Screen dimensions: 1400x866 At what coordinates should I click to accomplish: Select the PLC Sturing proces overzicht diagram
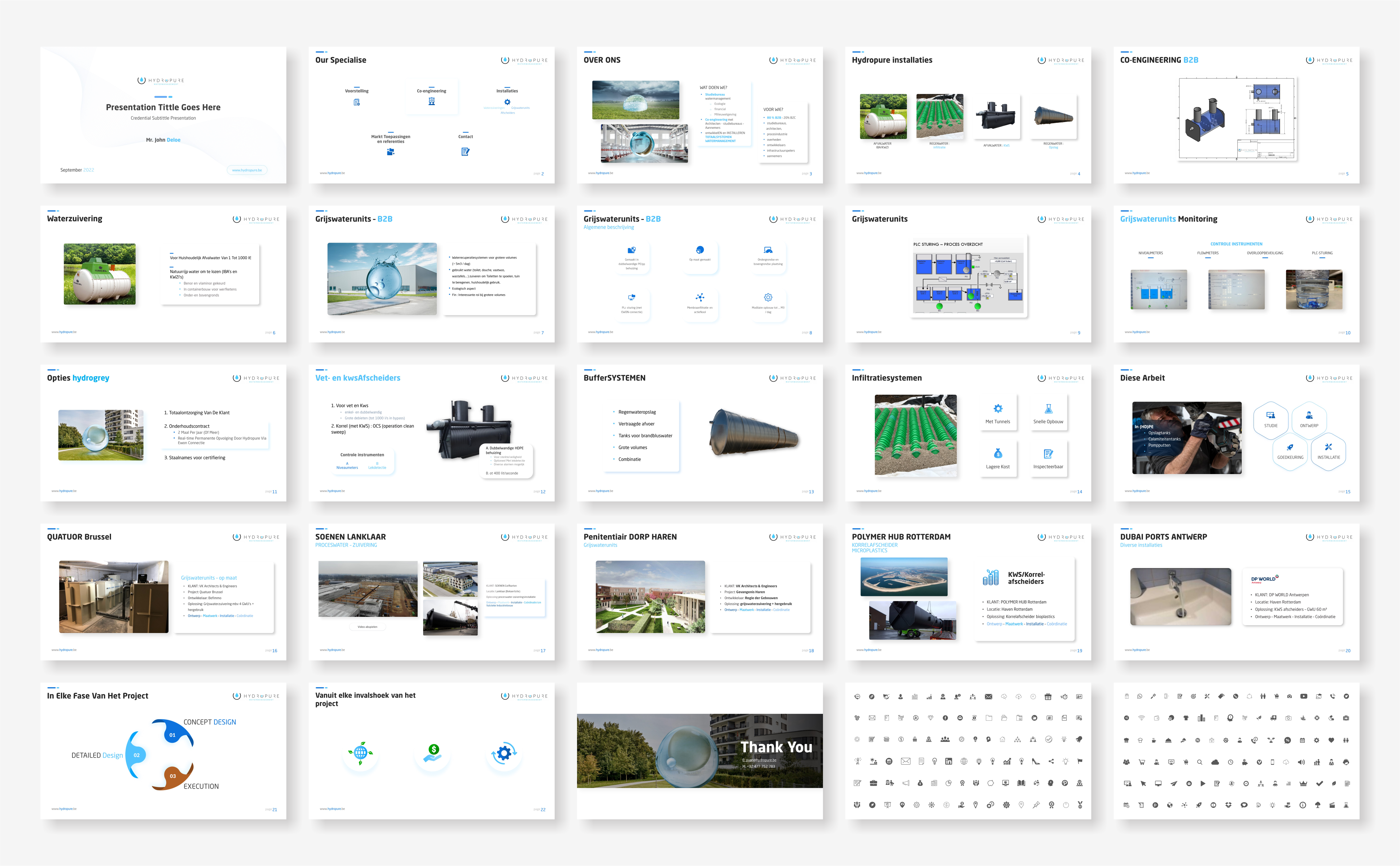click(x=968, y=277)
